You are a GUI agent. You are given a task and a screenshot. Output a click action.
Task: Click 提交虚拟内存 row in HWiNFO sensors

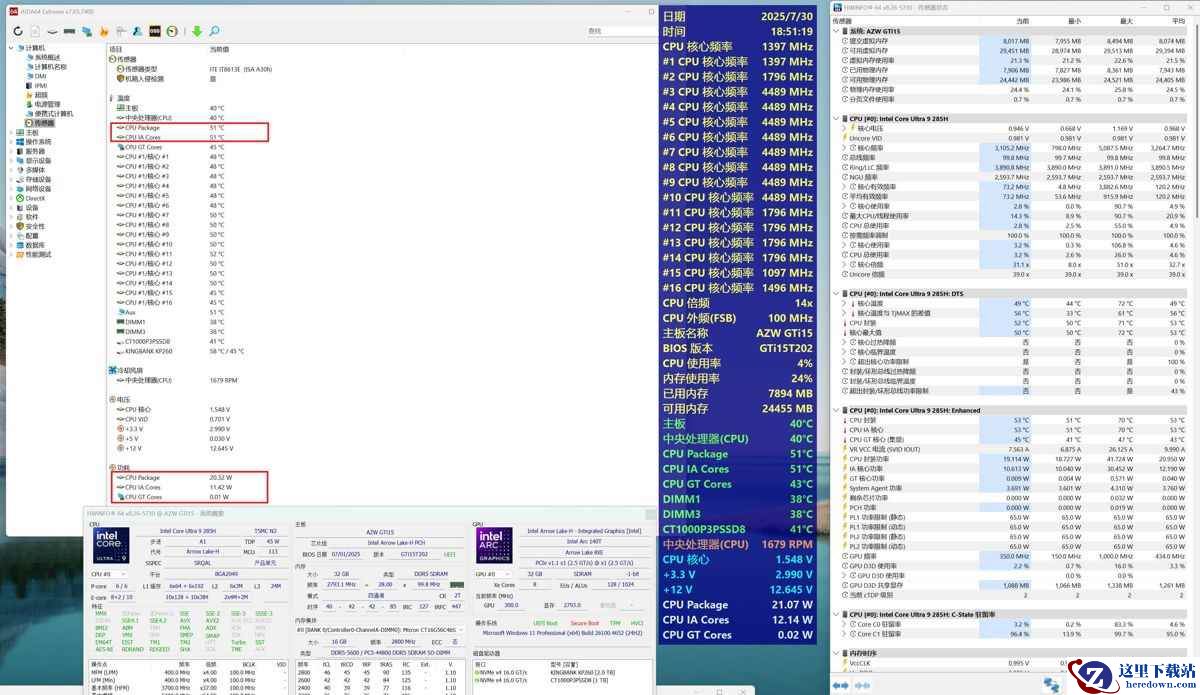coord(1013,41)
